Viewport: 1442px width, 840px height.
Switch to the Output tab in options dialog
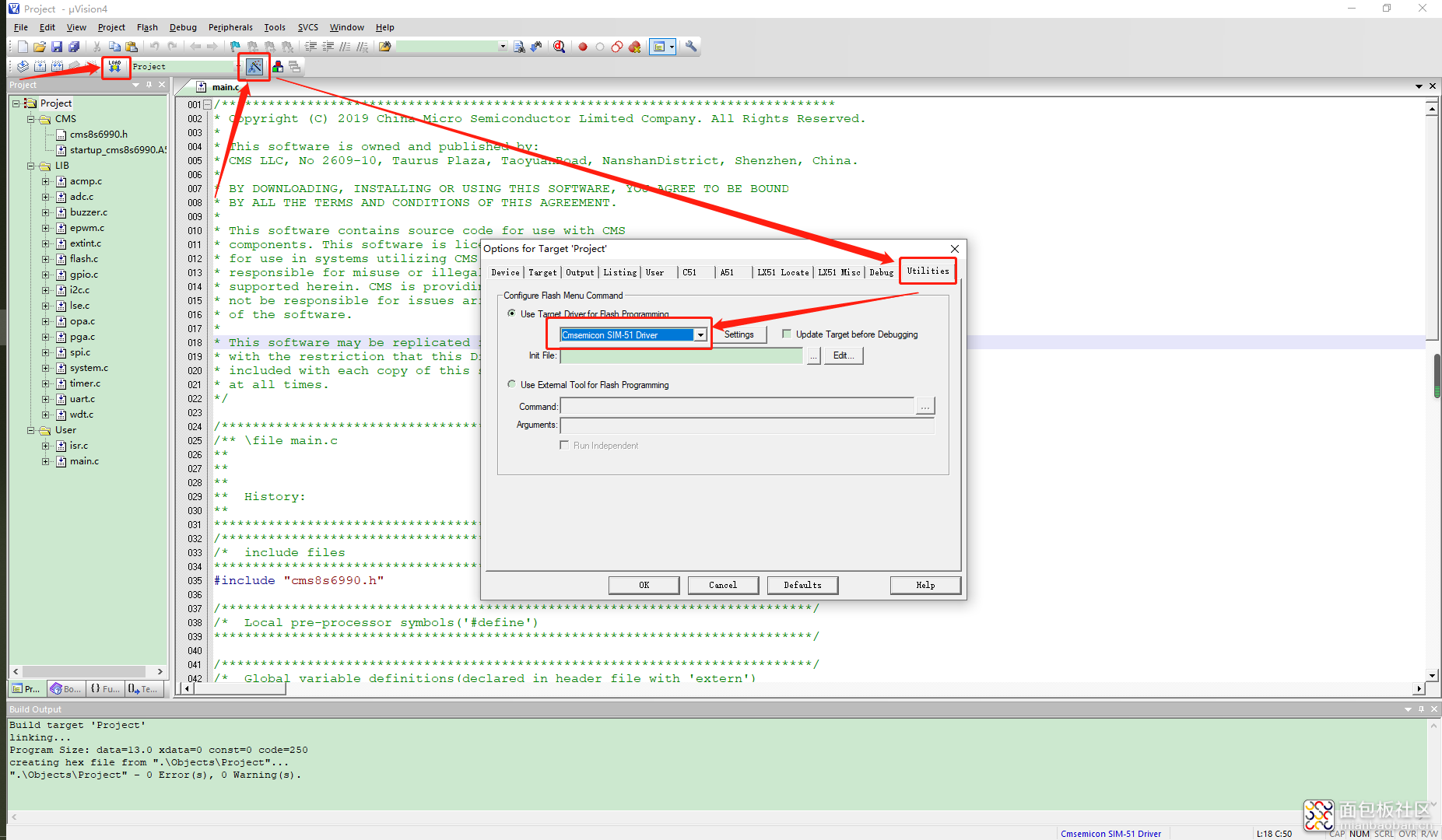point(580,272)
